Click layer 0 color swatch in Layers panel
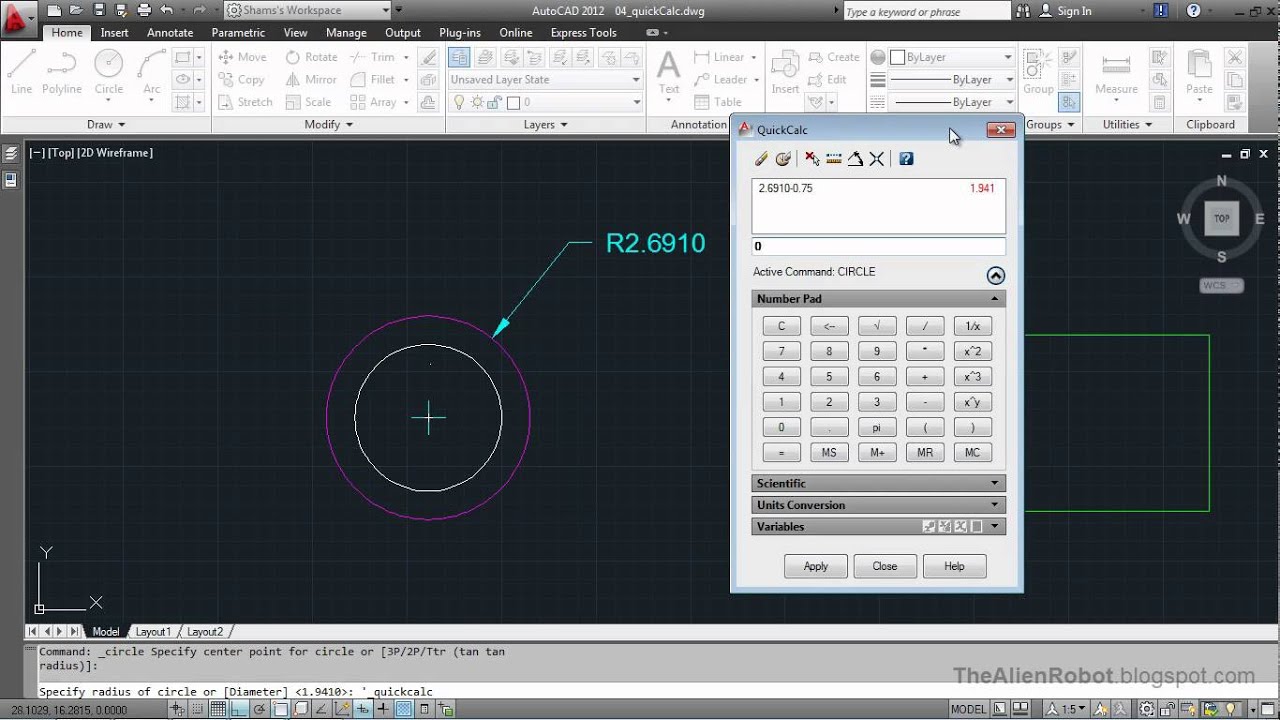Image resolution: width=1280 pixels, height=720 pixels. 513,102
